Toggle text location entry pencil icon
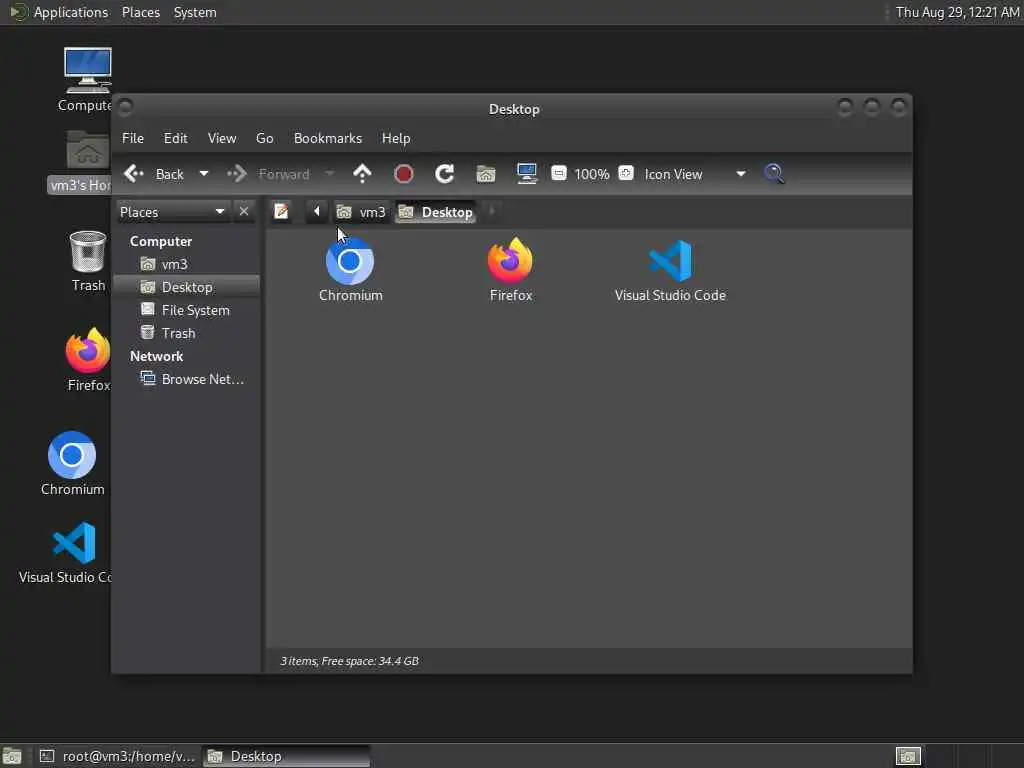Screen dimensions: 1024x768 (x=281, y=212)
